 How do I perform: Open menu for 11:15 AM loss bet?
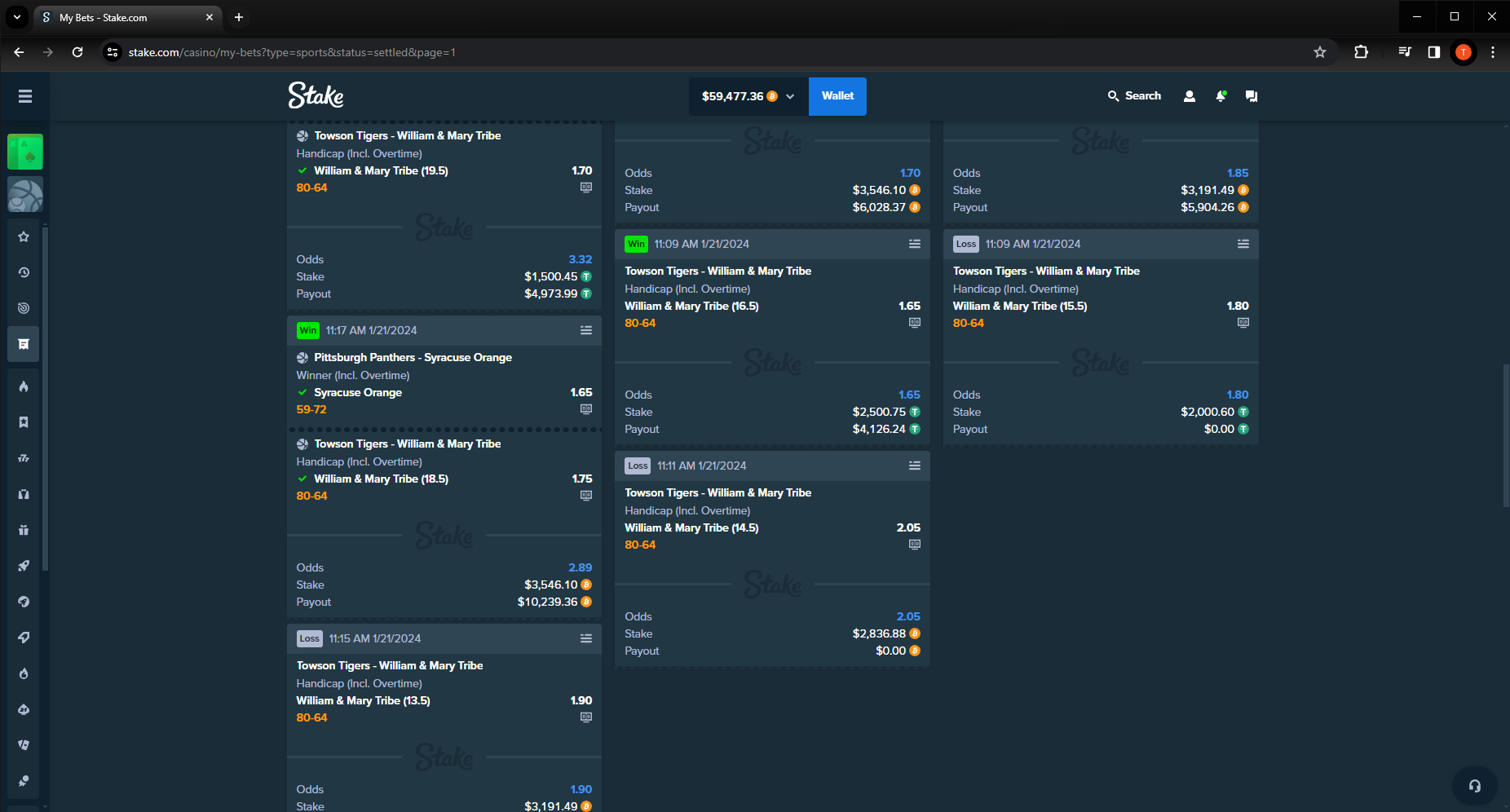point(586,638)
